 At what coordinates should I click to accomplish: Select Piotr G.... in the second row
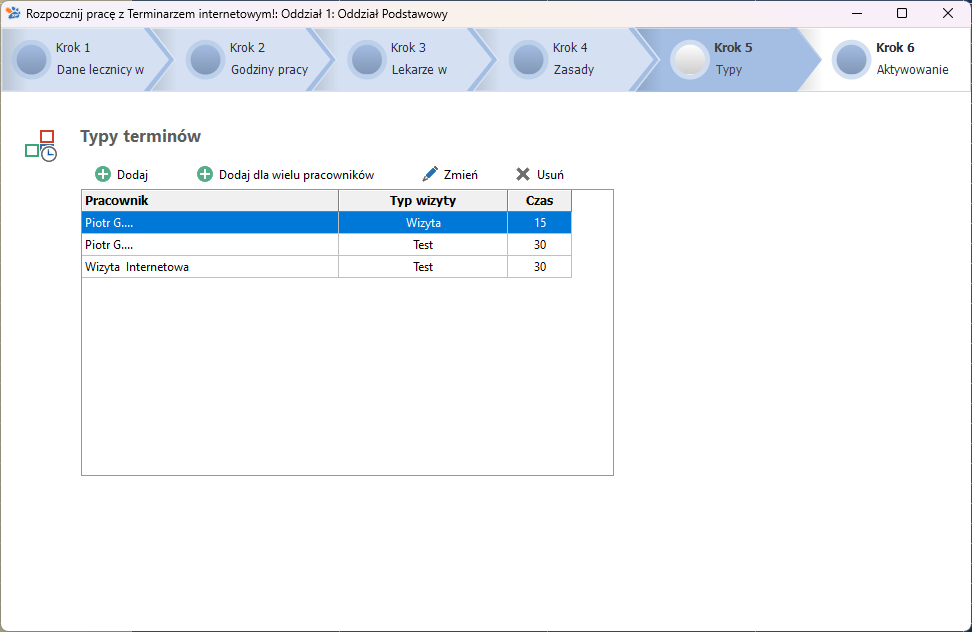(x=210, y=245)
